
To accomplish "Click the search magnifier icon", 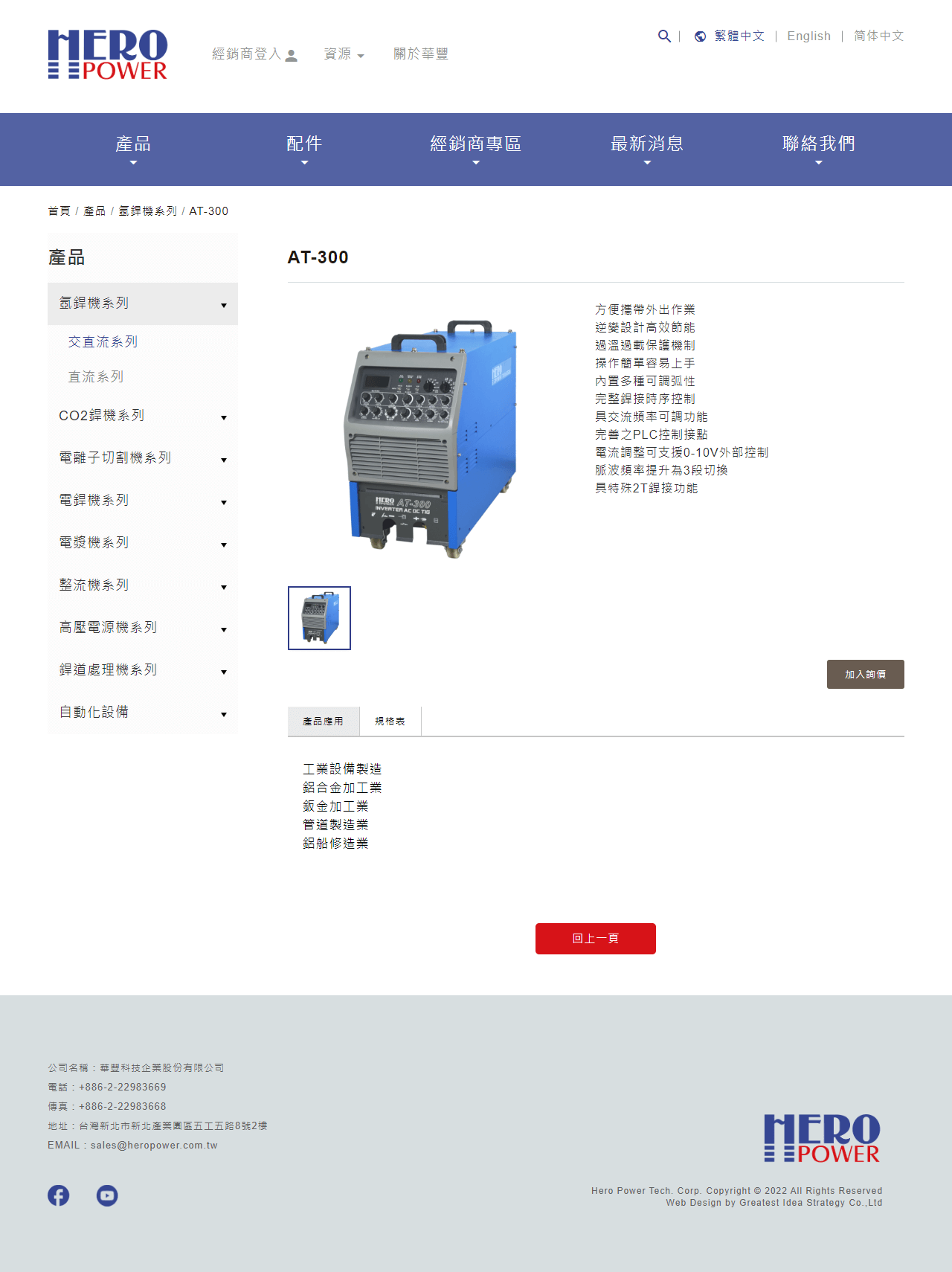I will pyautogui.click(x=664, y=36).
